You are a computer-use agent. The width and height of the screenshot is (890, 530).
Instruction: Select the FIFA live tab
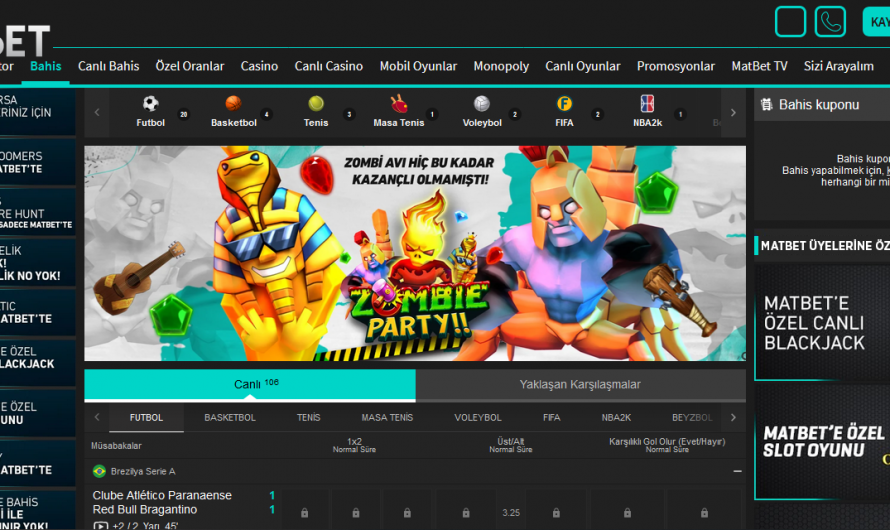point(551,418)
